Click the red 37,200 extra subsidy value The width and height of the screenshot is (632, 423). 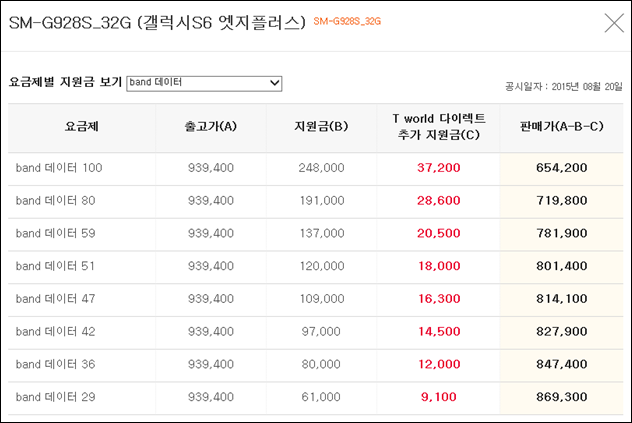pos(439,168)
